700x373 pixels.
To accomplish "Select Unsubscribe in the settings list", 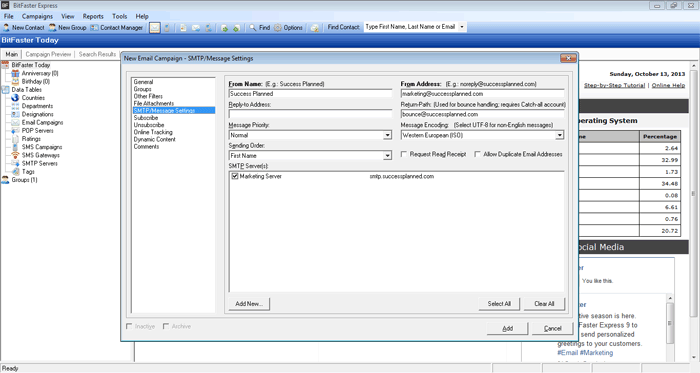I will pos(149,125).
